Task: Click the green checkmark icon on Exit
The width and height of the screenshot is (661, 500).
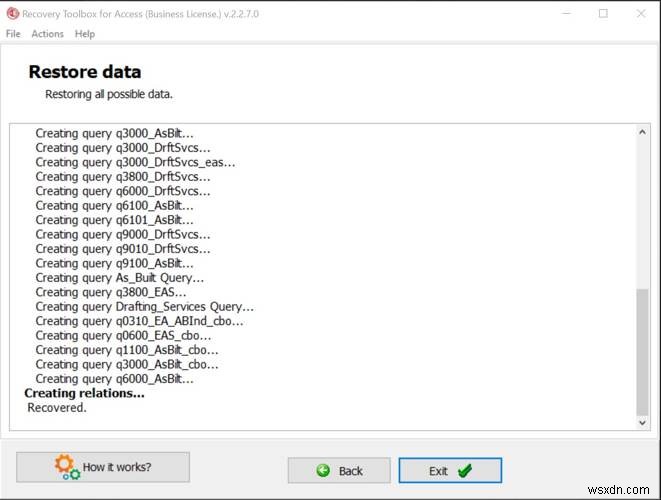Action: pos(465,470)
